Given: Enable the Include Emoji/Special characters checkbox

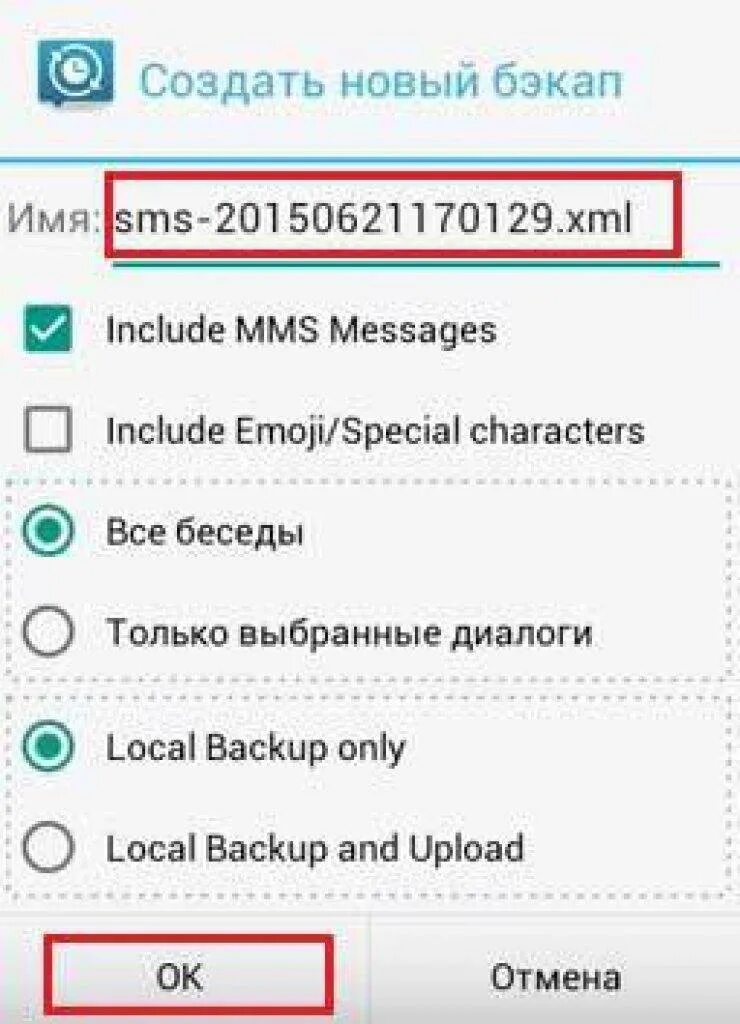Looking at the screenshot, I should [x=48, y=429].
